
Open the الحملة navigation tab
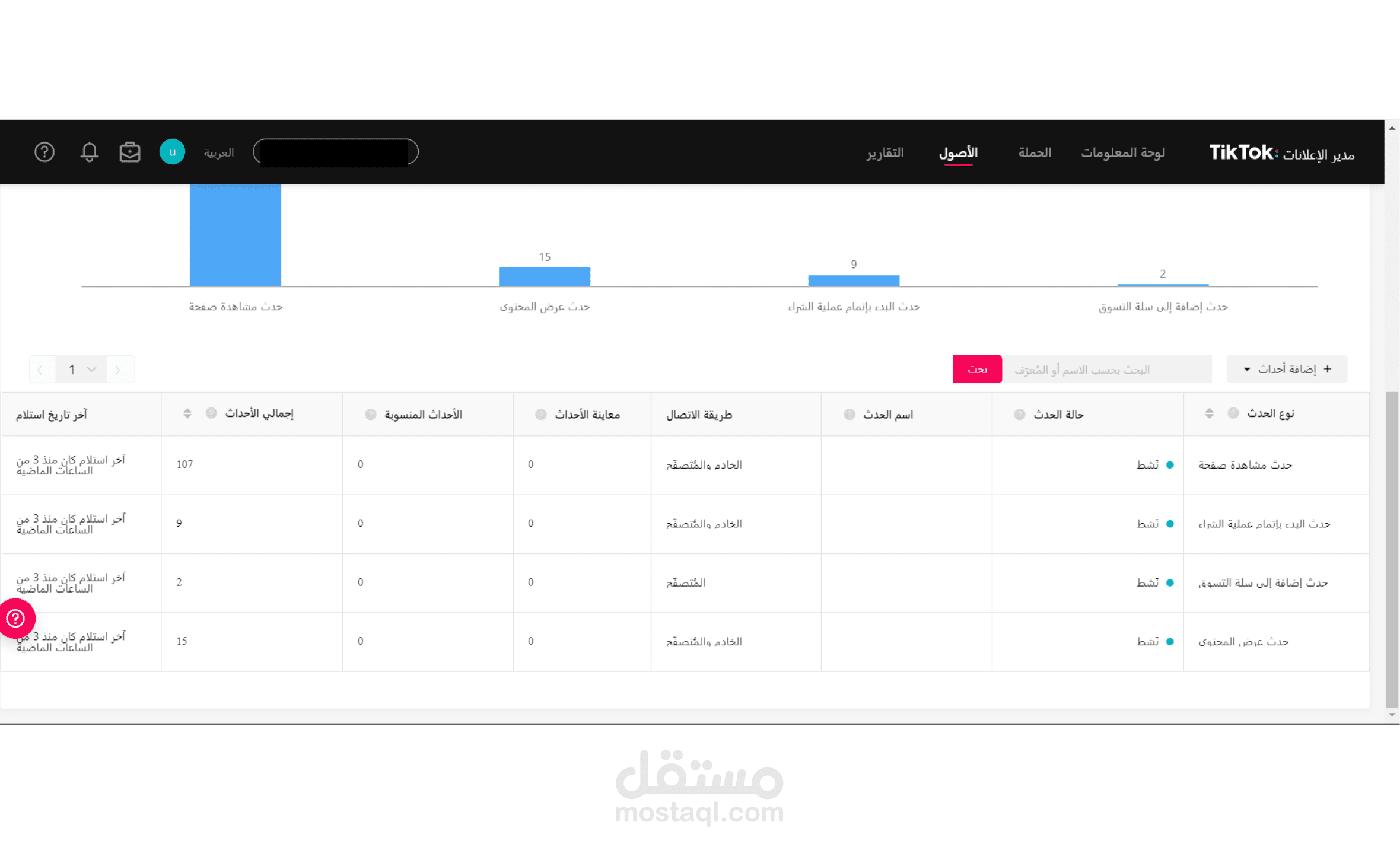[1034, 153]
